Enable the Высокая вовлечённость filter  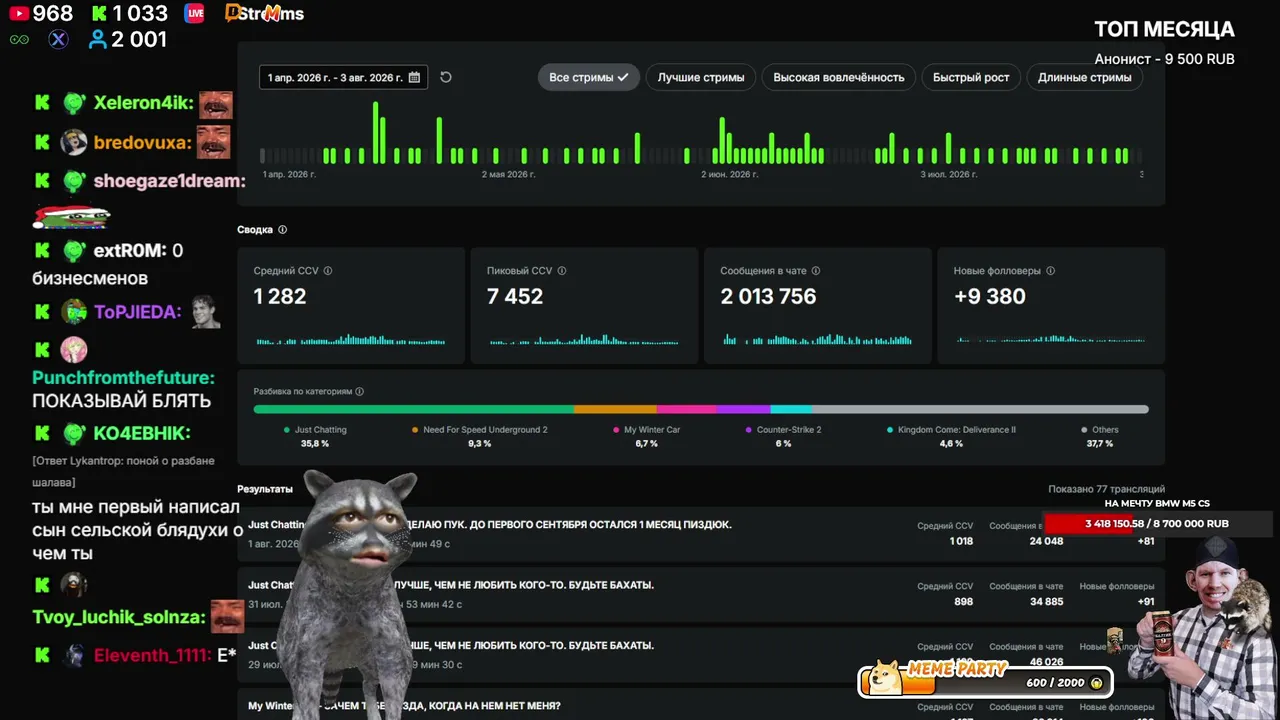click(839, 77)
